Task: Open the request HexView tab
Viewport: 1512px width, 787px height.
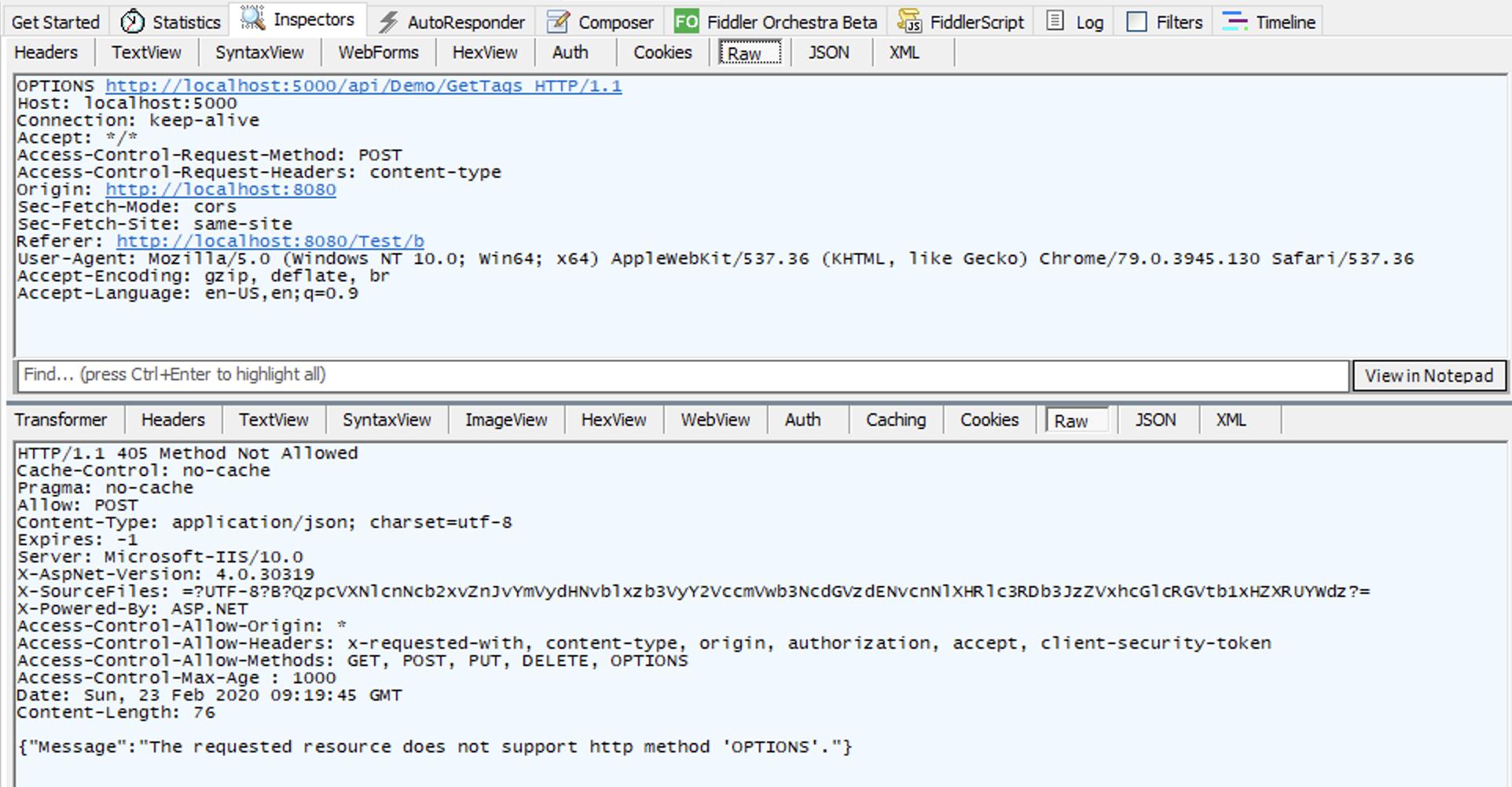Action: pyautogui.click(x=485, y=53)
